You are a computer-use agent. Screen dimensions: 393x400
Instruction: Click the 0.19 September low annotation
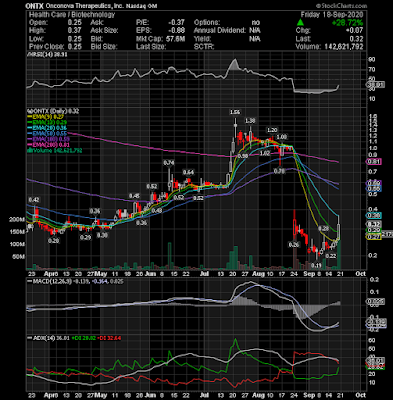316,265
